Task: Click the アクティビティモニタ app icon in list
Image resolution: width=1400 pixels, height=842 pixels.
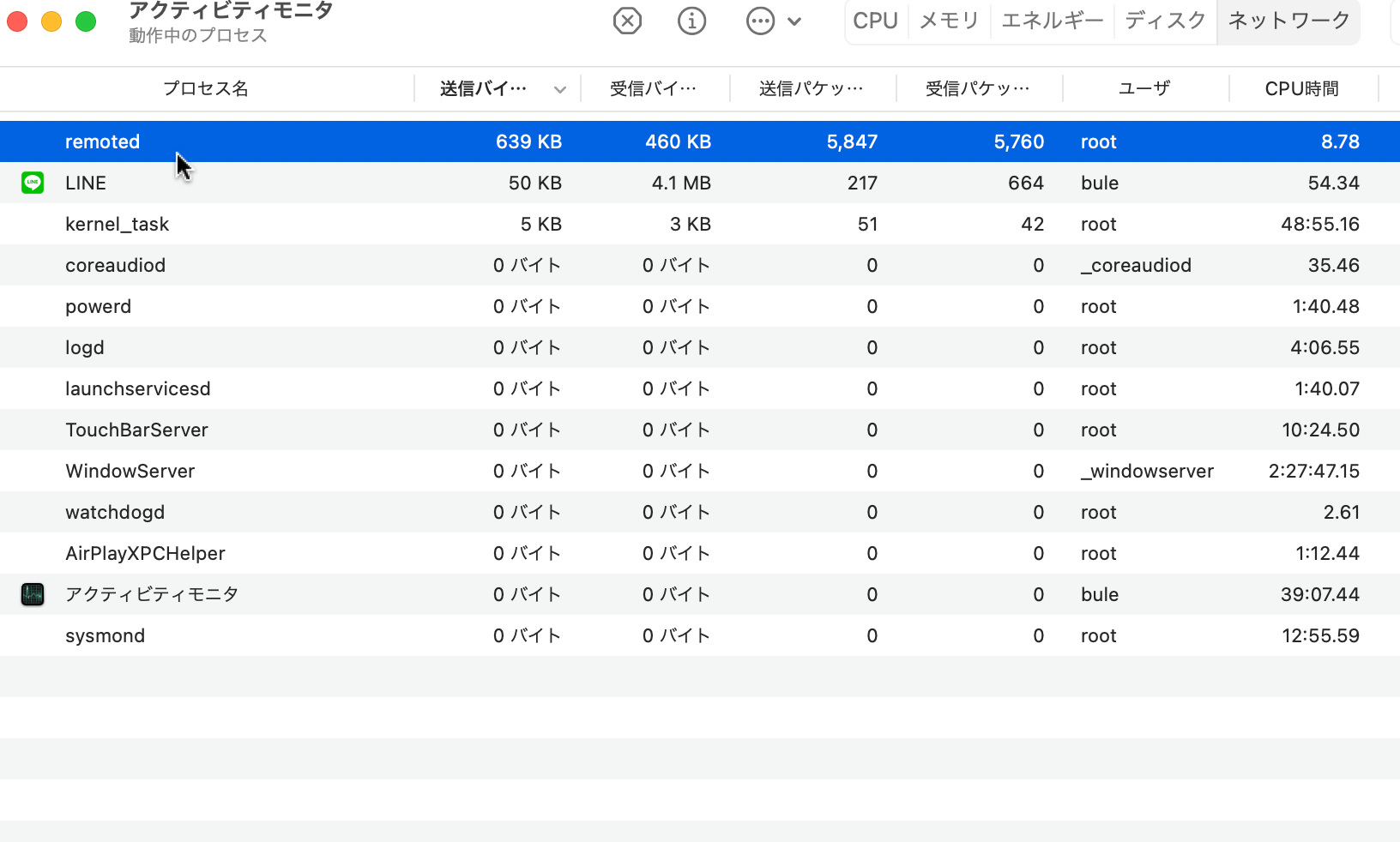Action: 33,594
